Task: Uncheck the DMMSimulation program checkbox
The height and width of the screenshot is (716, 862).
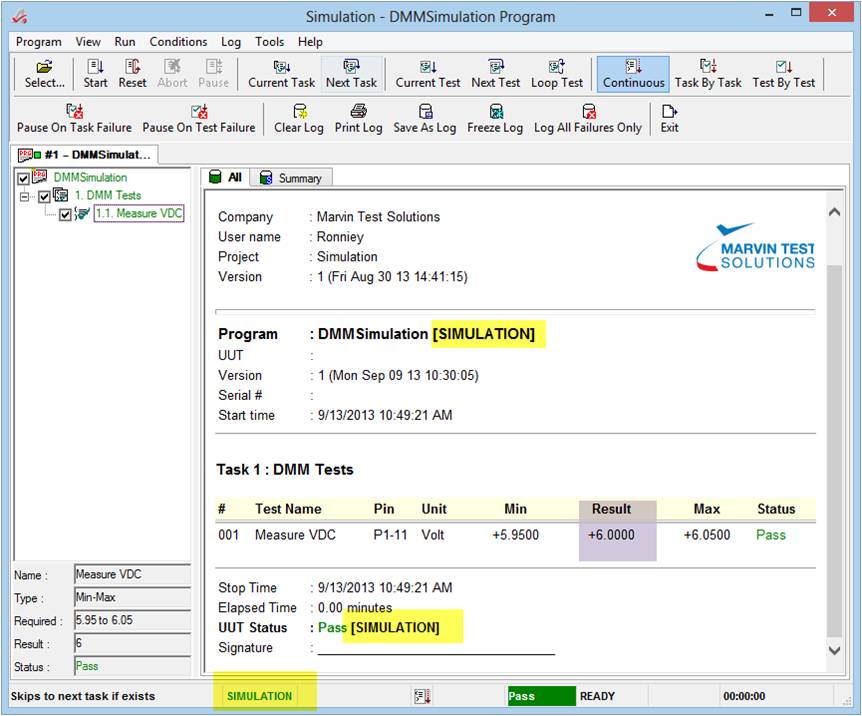Action: click(23, 179)
